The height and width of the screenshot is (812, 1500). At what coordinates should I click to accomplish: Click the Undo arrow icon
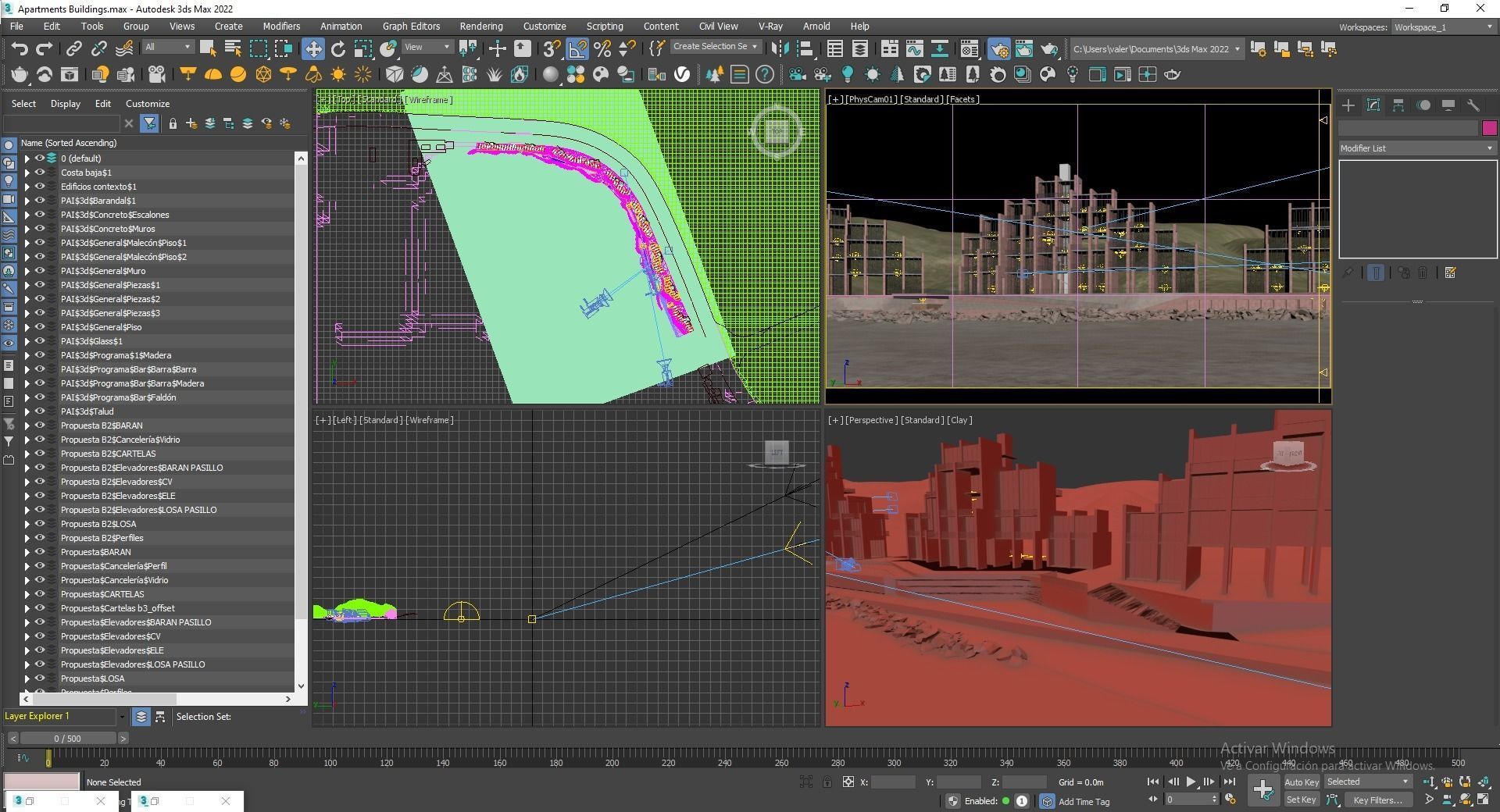click(19, 49)
